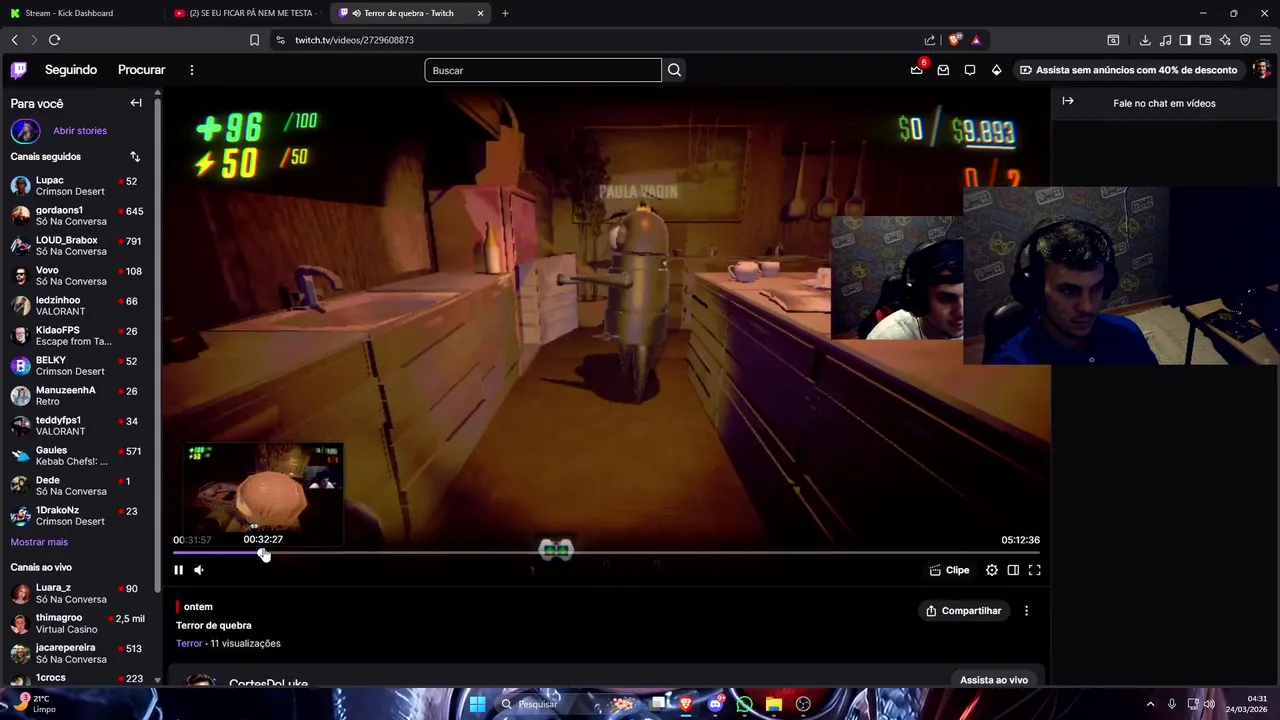Open Brave Rewards triangle icon
This screenshot has width=1280, height=720.
click(x=976, y=40)
